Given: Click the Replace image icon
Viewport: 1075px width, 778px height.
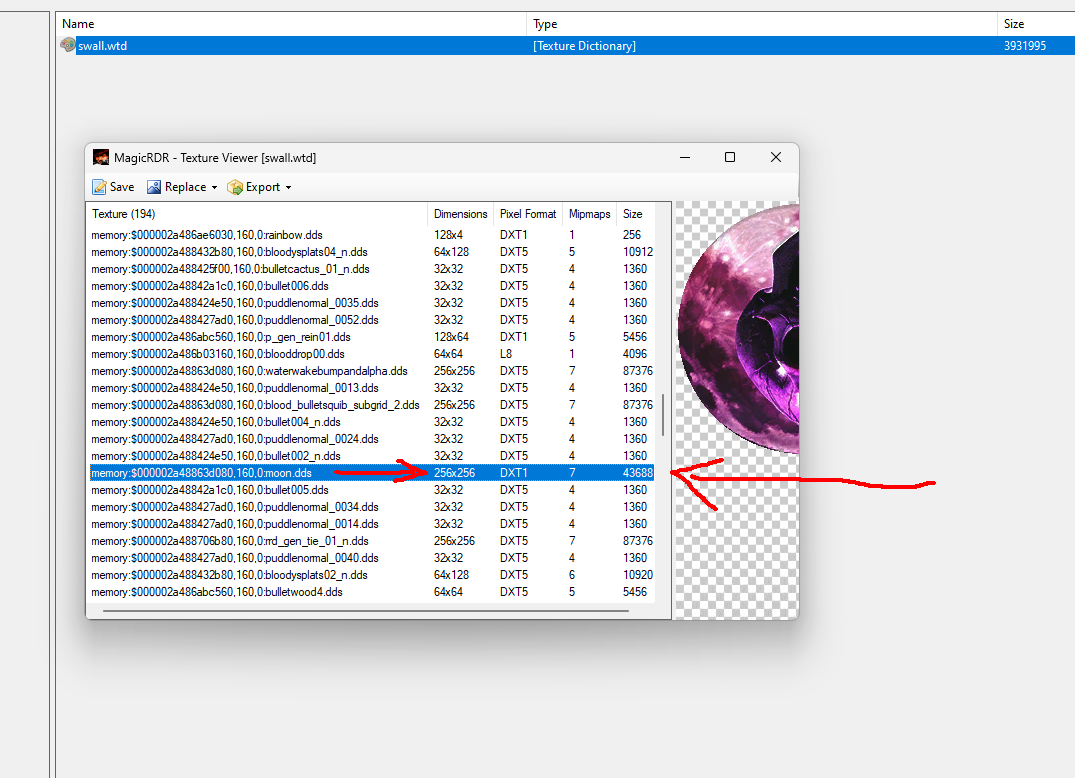Looking at the screenshot, I should point(154,187).
